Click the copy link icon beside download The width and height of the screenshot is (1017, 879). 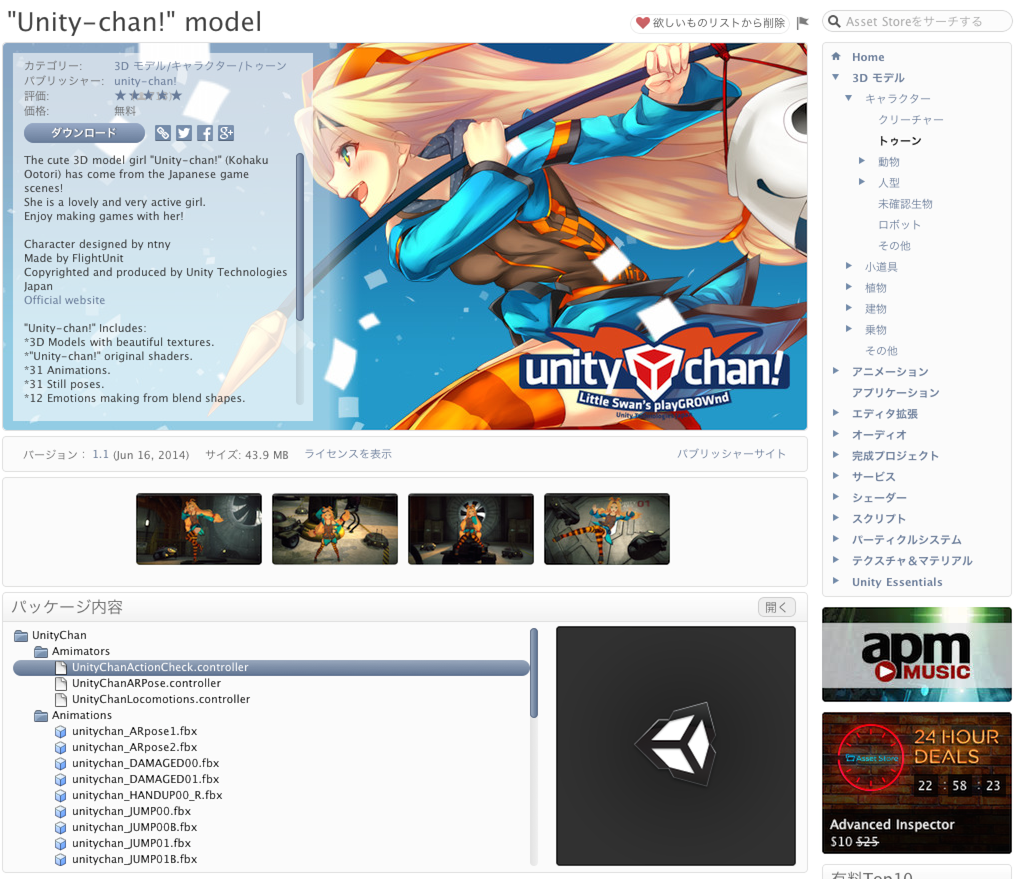pyautogui.click(x=163, y=133)
